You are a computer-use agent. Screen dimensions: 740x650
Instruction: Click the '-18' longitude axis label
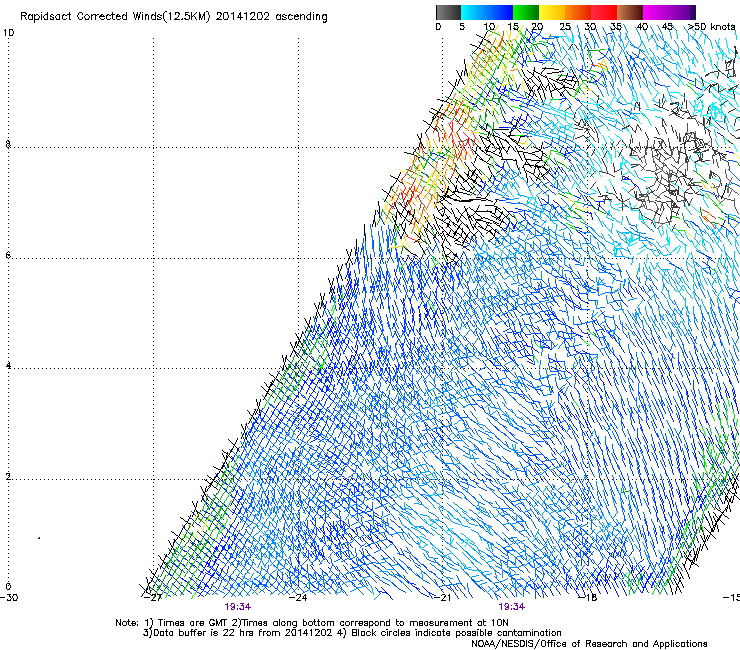pos(588,598)
